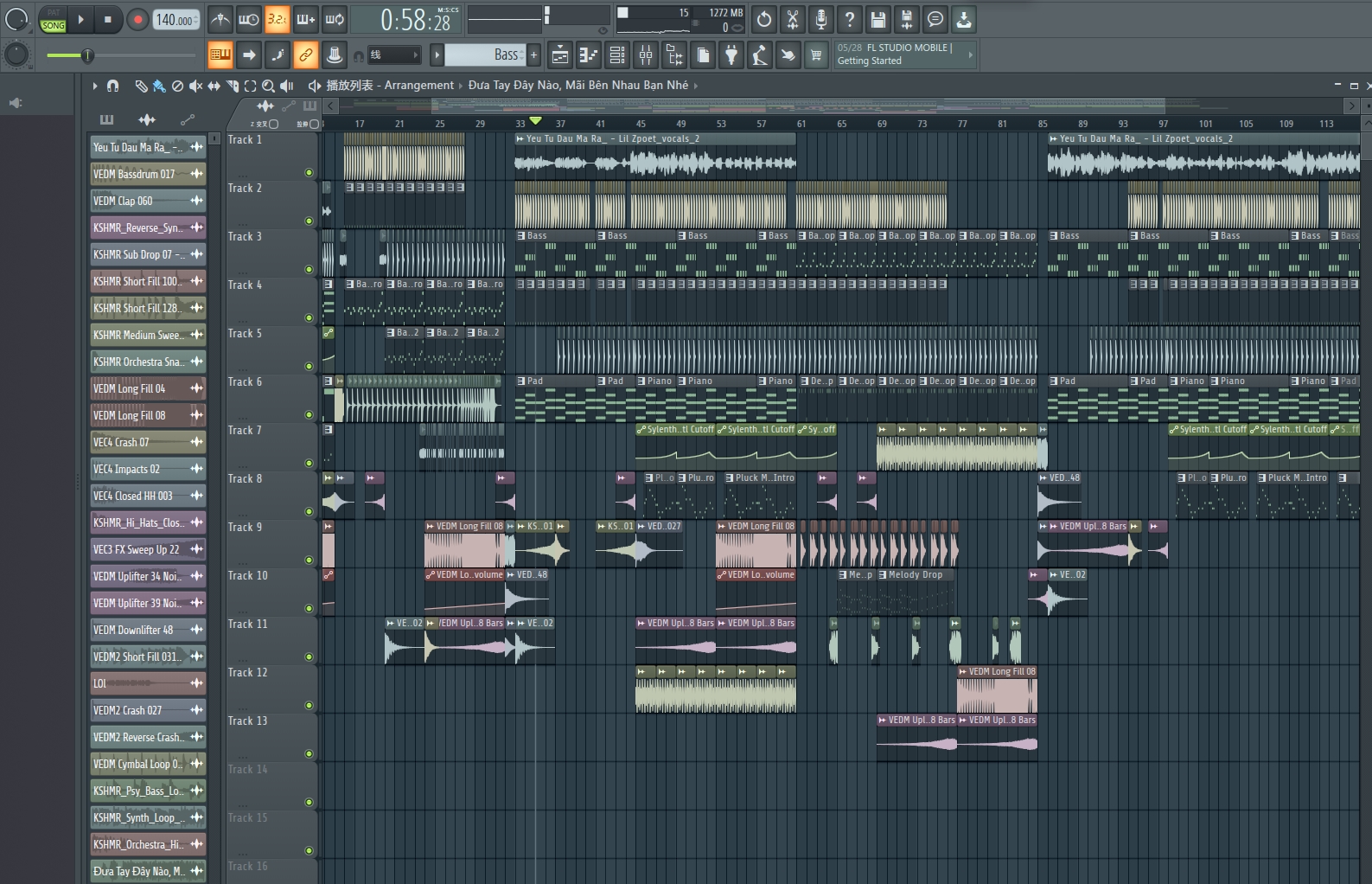The image size is (1372, 884).
Task: Save the project with the floppy icon
Action: [877, 19]
